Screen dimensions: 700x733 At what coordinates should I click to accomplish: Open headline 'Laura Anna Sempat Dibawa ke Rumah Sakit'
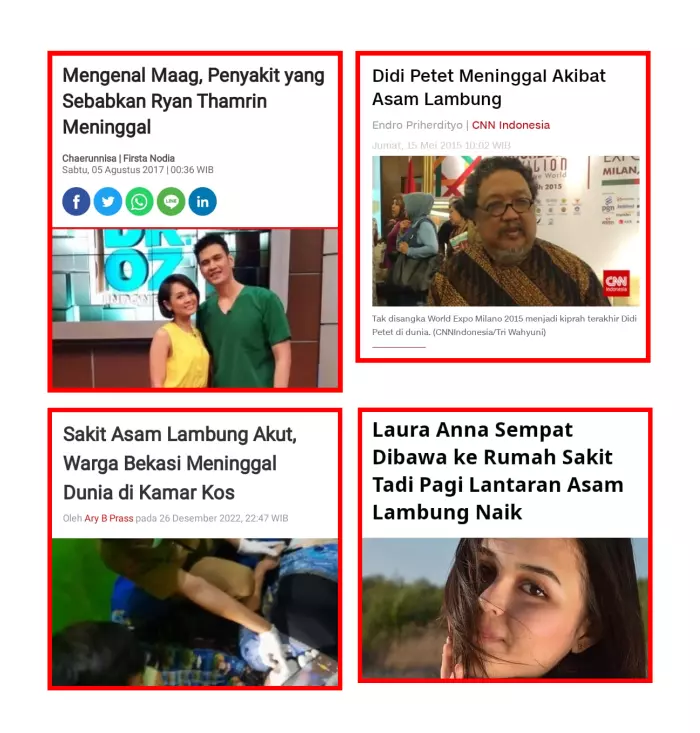(x=498, y=471)
